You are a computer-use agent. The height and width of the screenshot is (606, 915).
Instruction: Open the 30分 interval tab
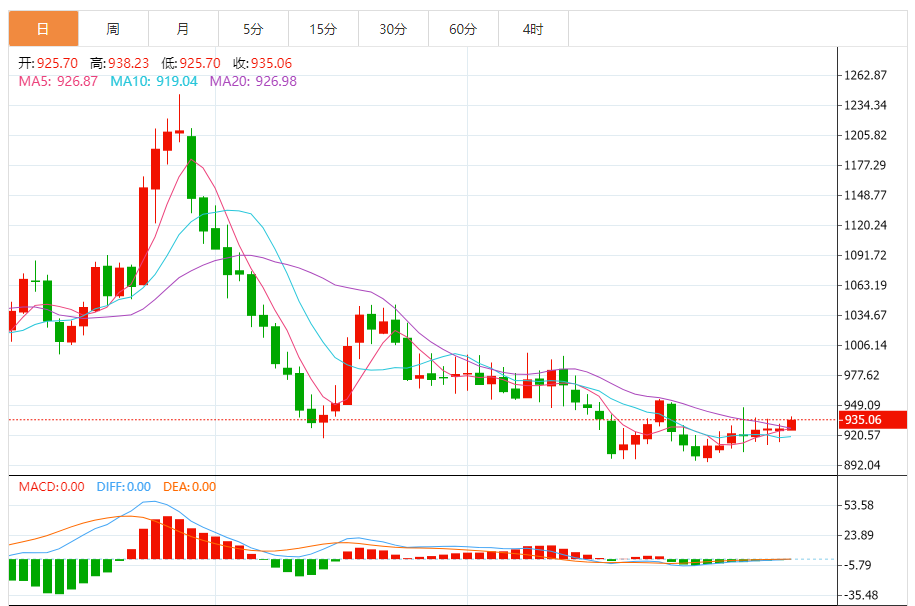pos(393,29)
